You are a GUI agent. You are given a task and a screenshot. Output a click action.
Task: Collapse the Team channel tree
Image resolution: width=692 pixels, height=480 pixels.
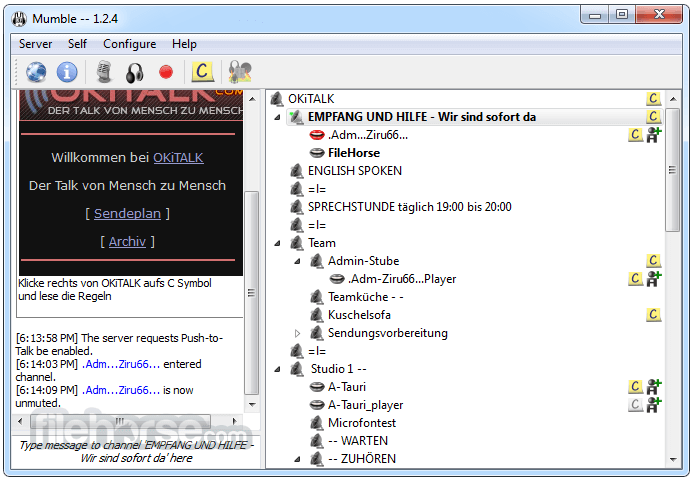pyautogui.click(x=278, y=243)
